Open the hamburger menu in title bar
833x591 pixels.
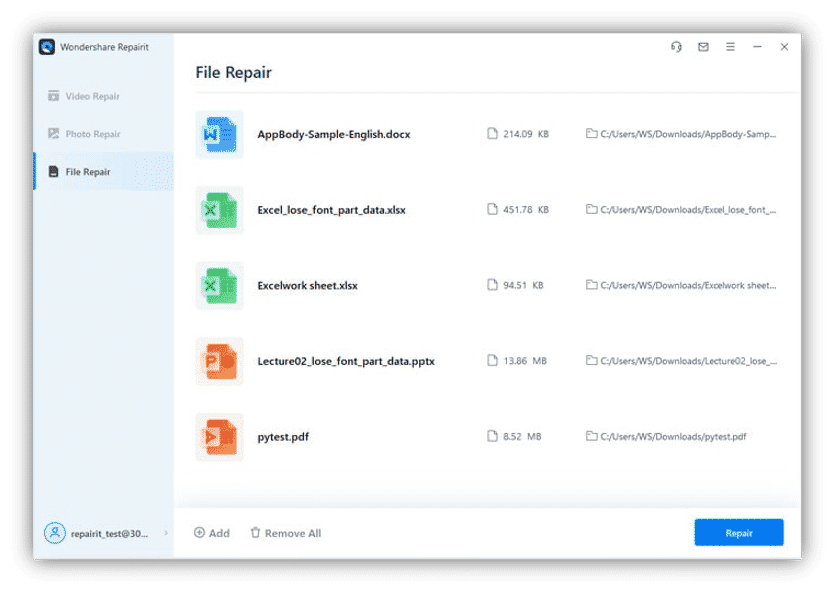click(730, 47)
